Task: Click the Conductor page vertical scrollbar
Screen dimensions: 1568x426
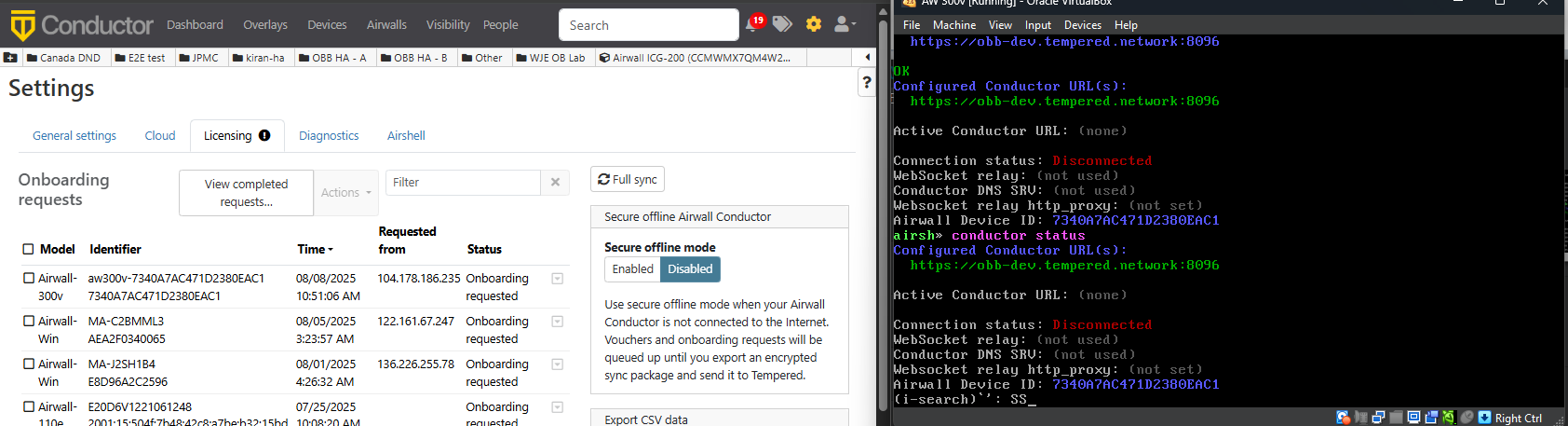Action: coord(883,214)
